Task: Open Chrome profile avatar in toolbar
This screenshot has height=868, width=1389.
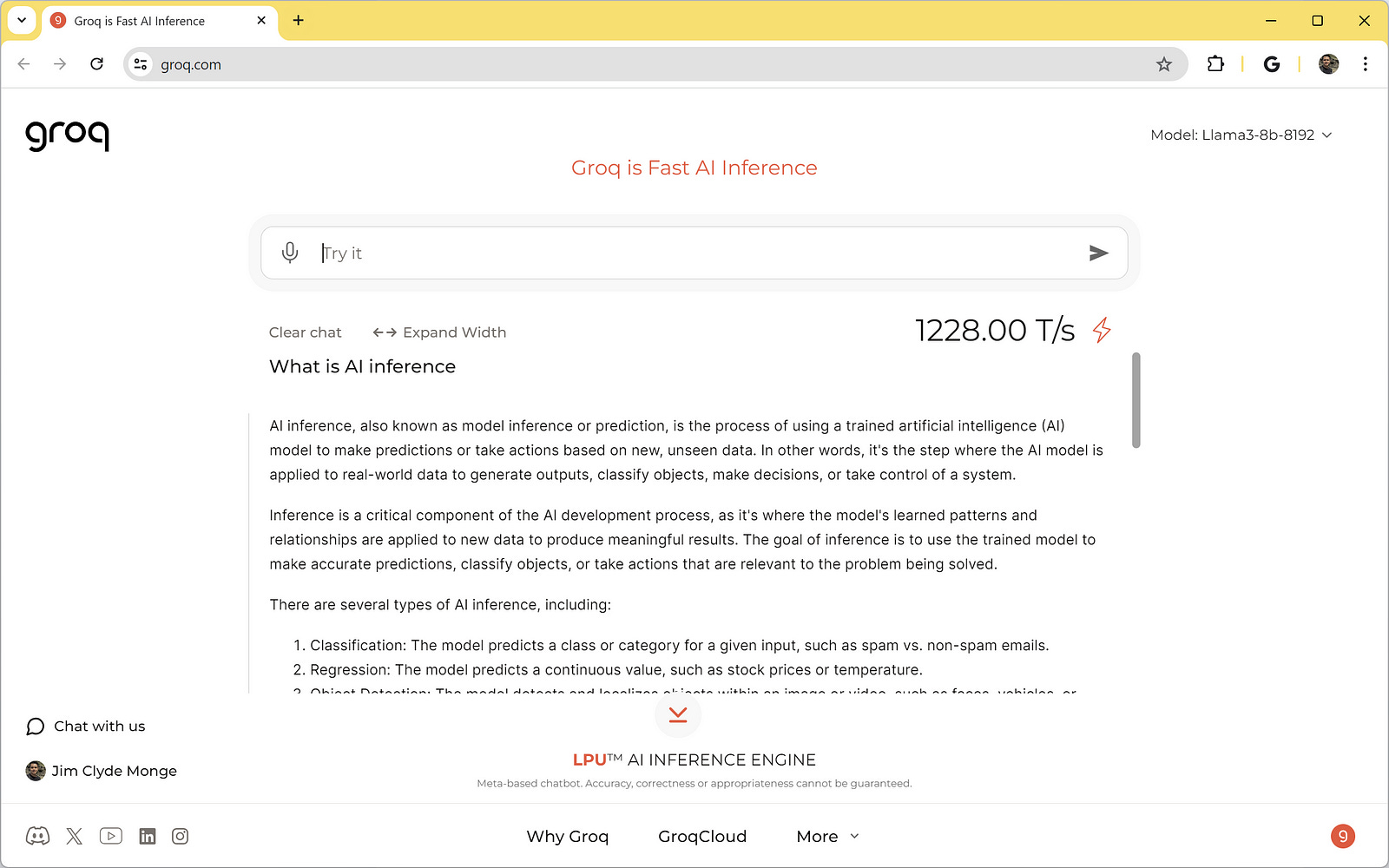Action: pos(1328,63)
